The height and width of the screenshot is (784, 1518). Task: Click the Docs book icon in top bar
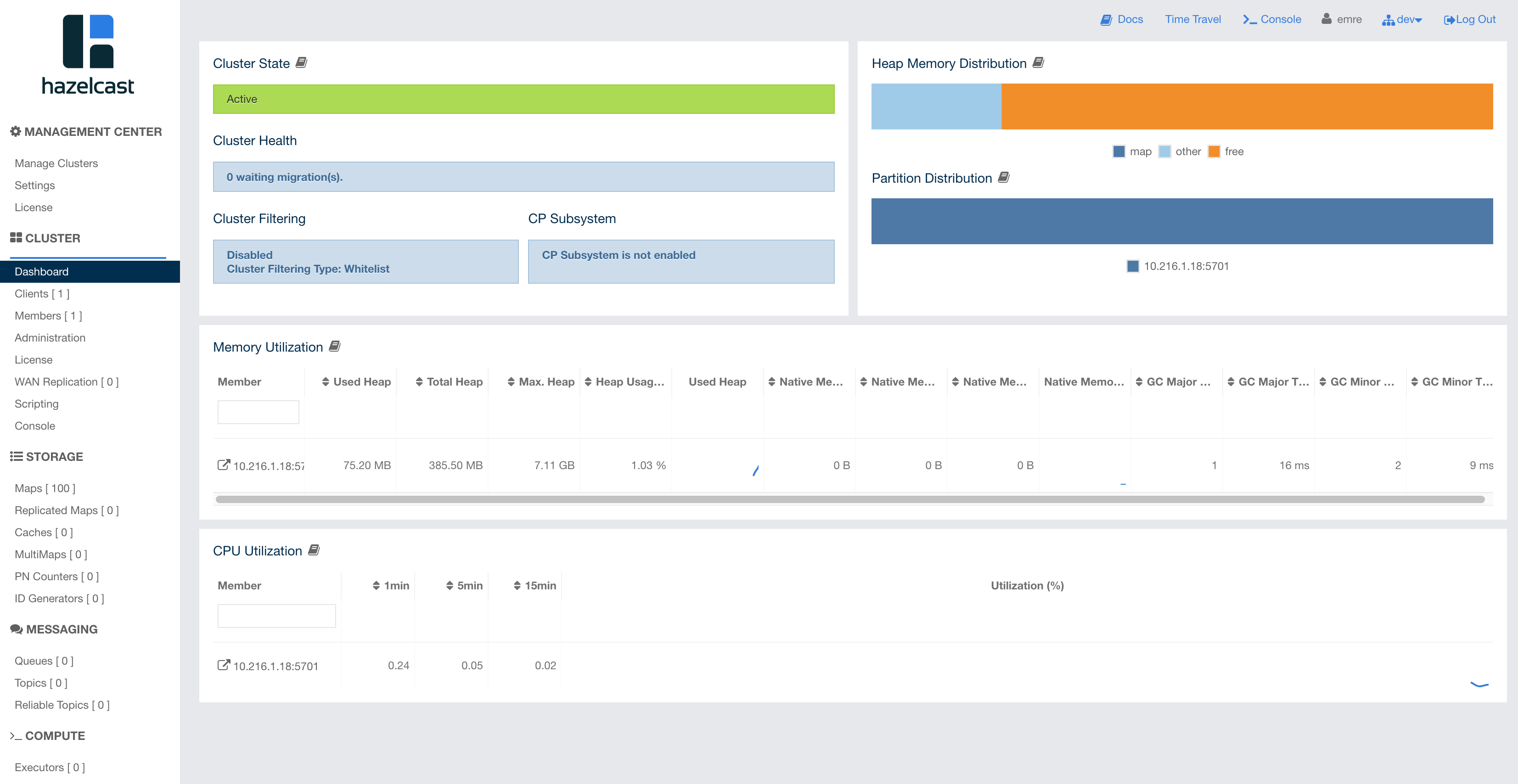[1106, 19]
